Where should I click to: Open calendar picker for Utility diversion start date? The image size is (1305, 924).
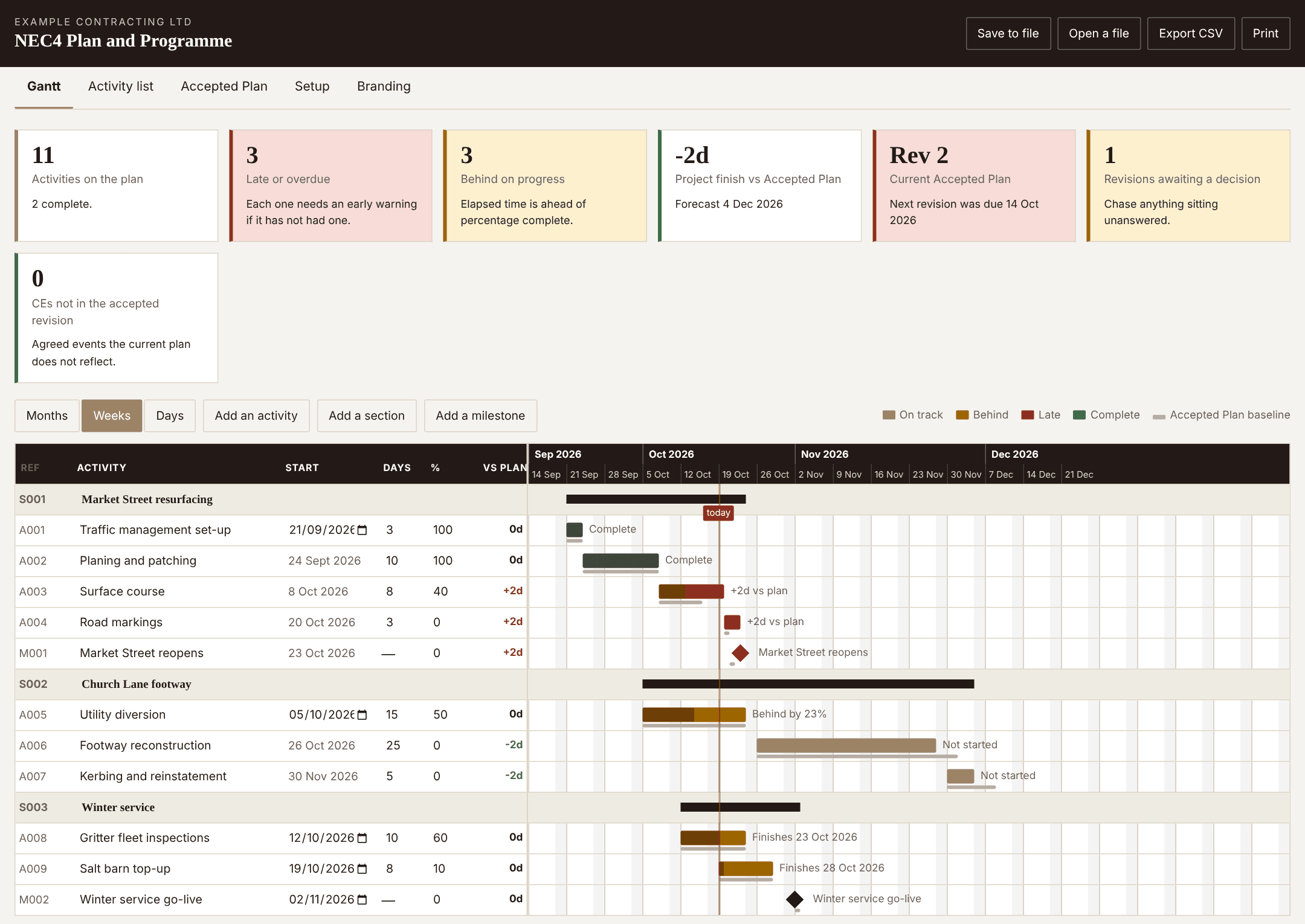362,715
